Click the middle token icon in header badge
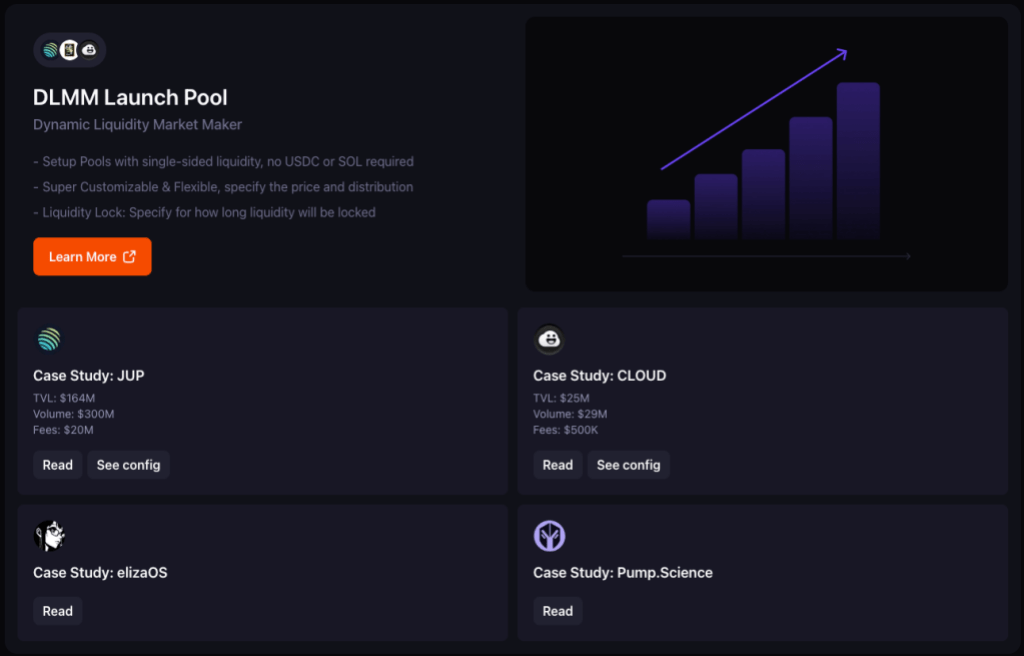 69,50
